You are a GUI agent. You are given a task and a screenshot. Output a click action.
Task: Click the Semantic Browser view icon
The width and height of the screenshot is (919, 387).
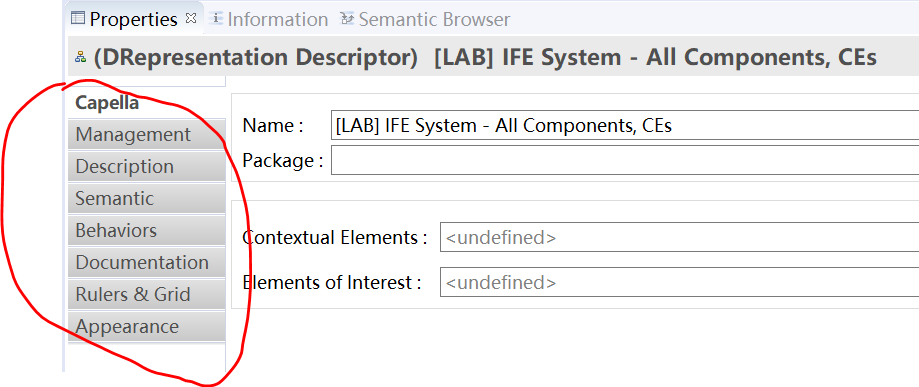348,19
